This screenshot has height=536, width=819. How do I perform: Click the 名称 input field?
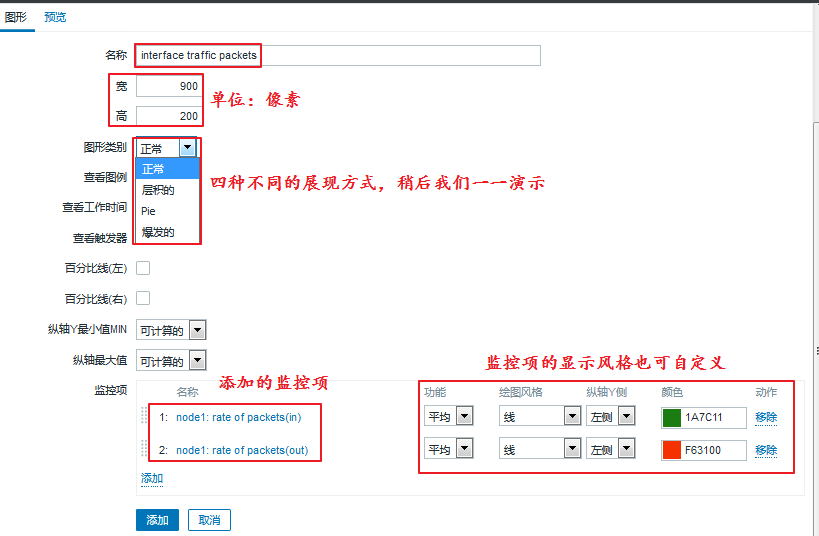click(338, 55)
